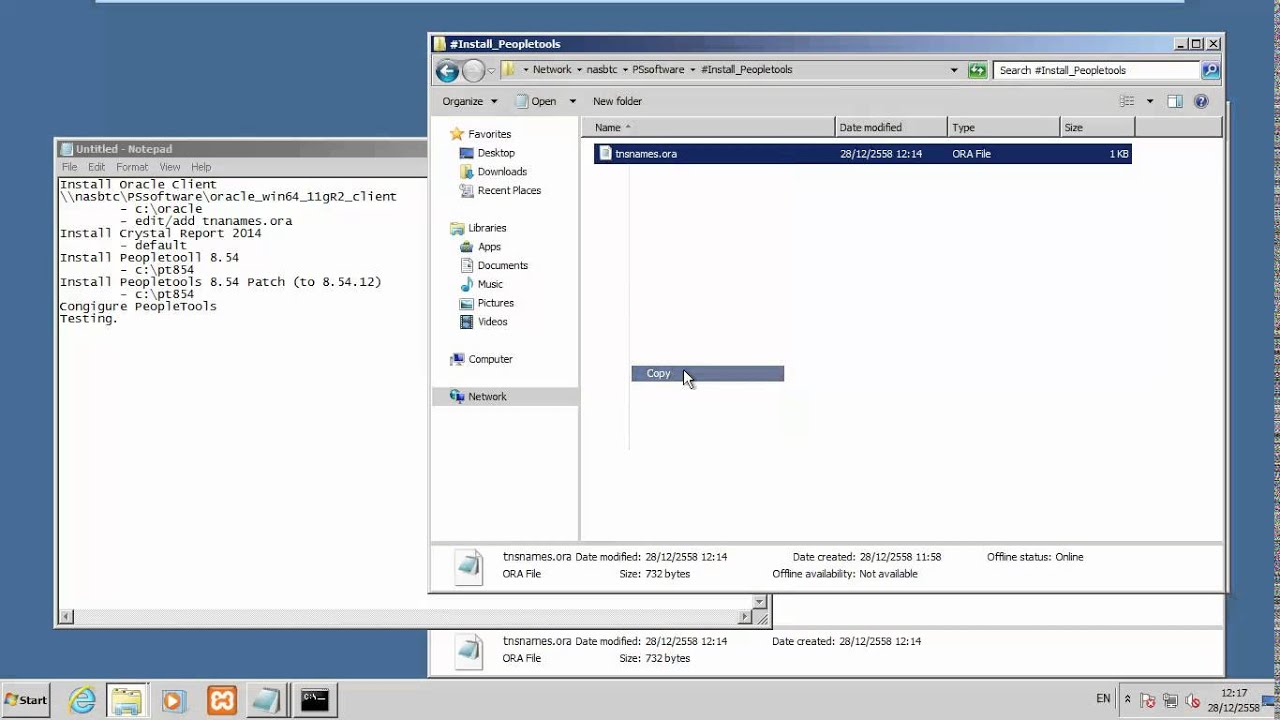
Task: Click the Windows Start button
Action: click(27, 700)
